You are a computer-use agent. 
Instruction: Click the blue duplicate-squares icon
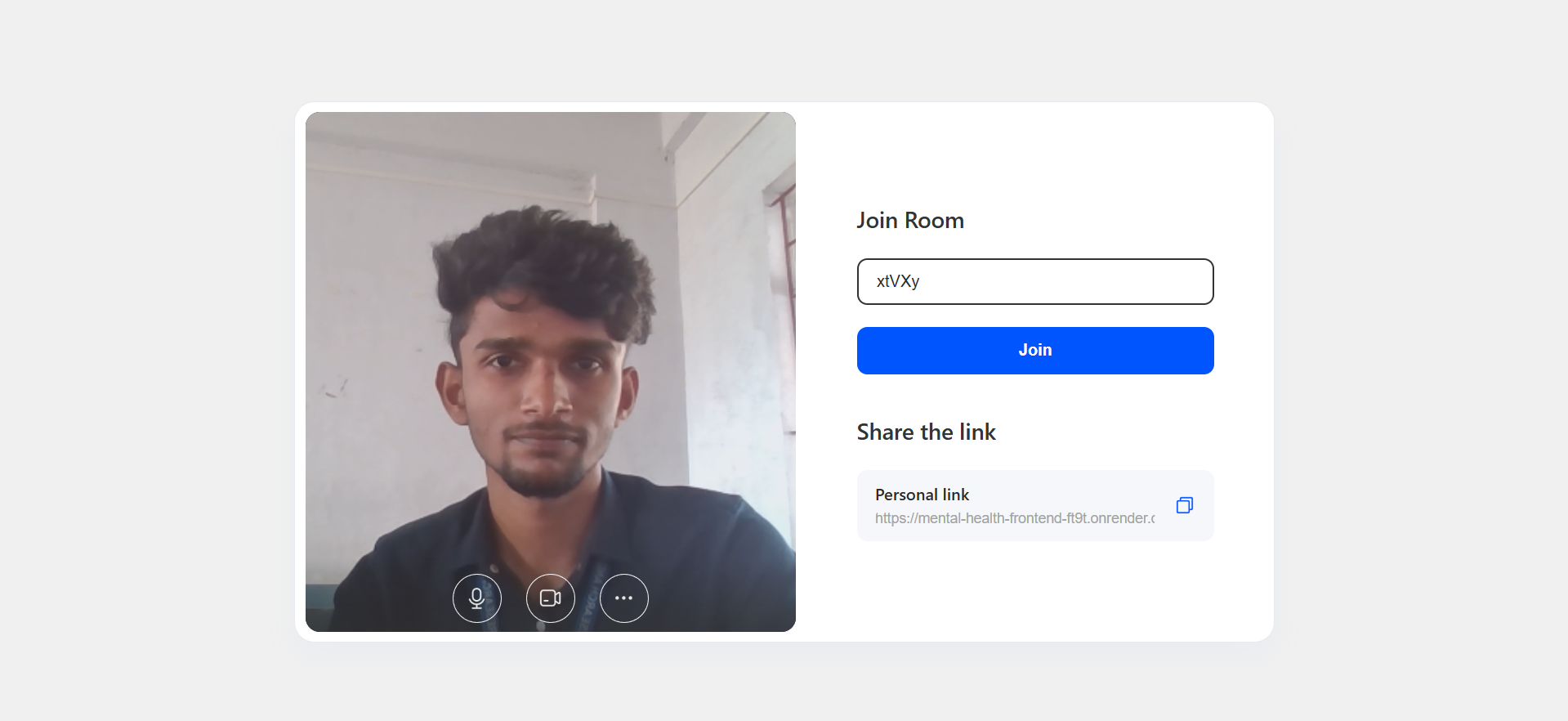(1185, 505)
